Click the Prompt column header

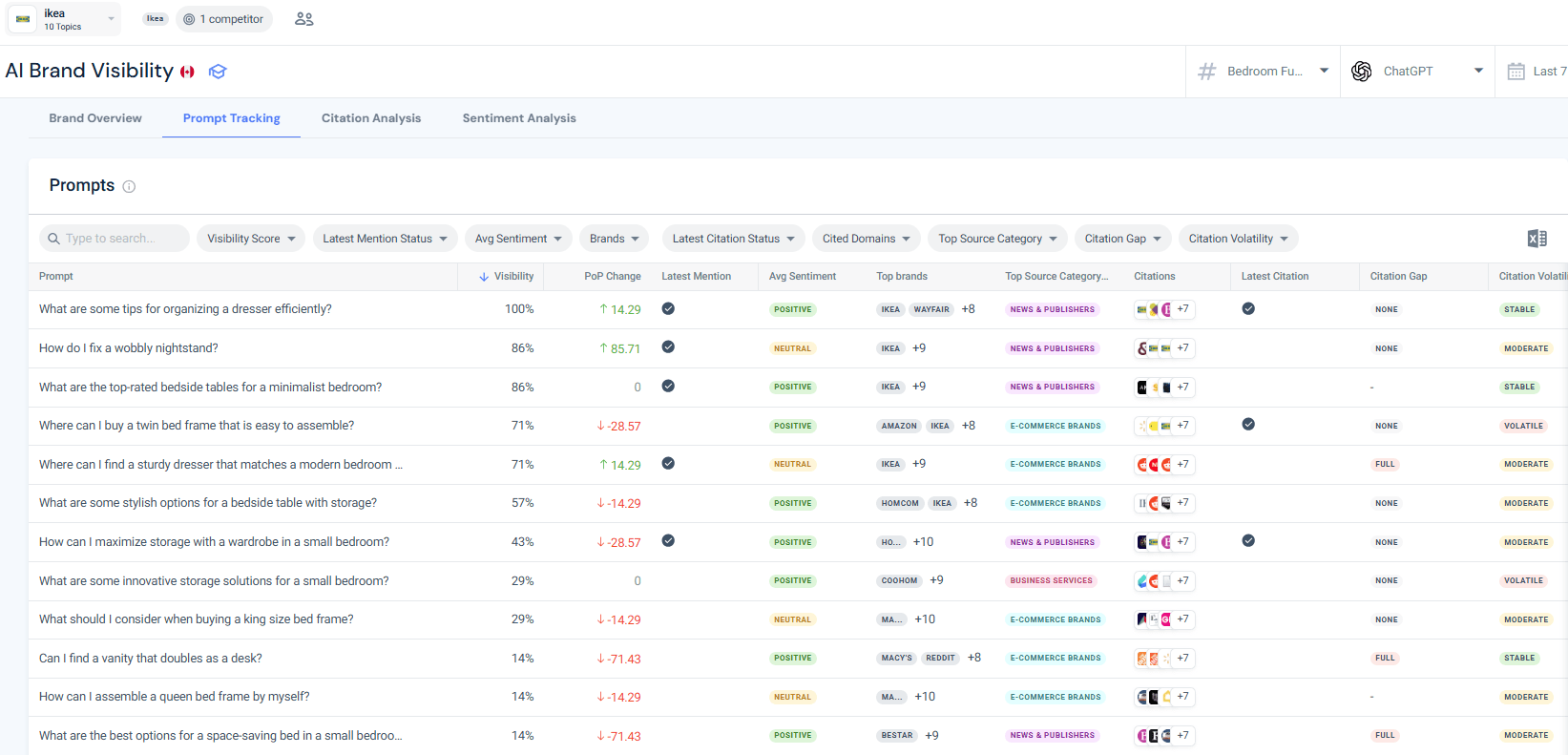(56, 277)
